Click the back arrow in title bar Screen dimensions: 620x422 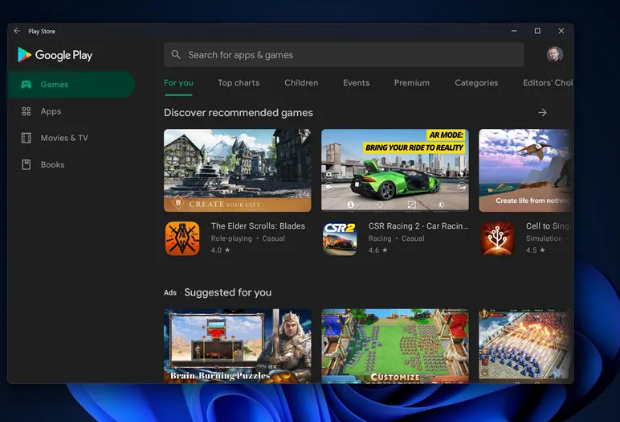17,31
